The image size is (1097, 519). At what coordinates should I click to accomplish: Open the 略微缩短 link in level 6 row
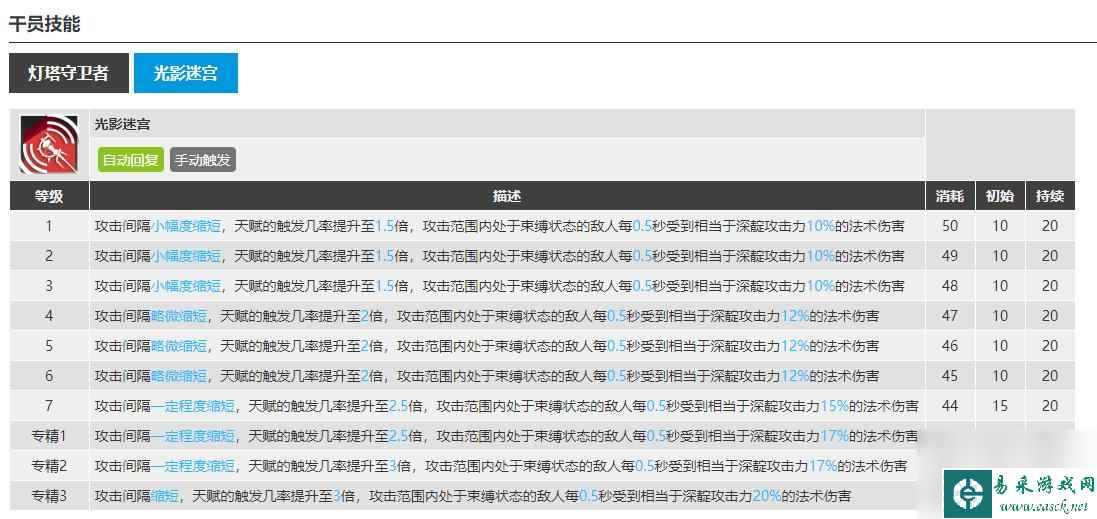point(180,376)
